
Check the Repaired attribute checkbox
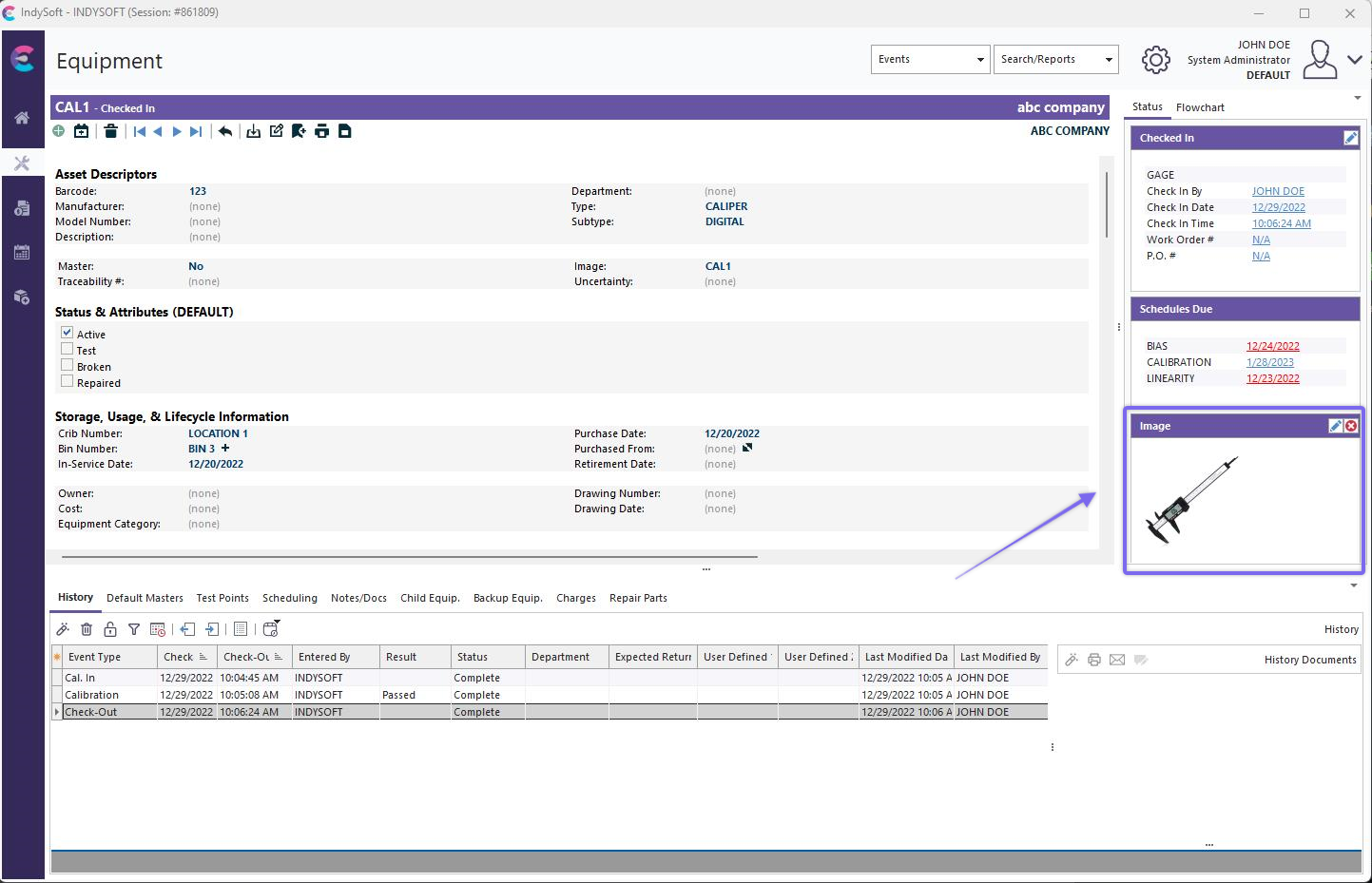coord(68,381)
